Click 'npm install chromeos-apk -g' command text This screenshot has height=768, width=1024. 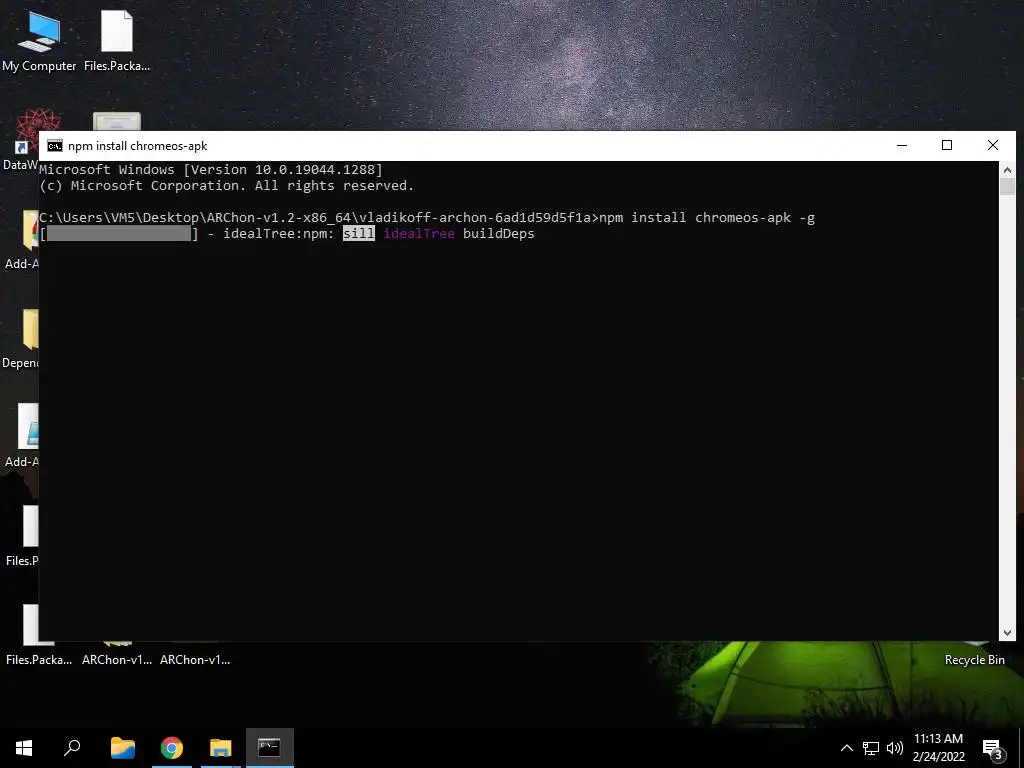pyautogui.click(x=707, y=217)
